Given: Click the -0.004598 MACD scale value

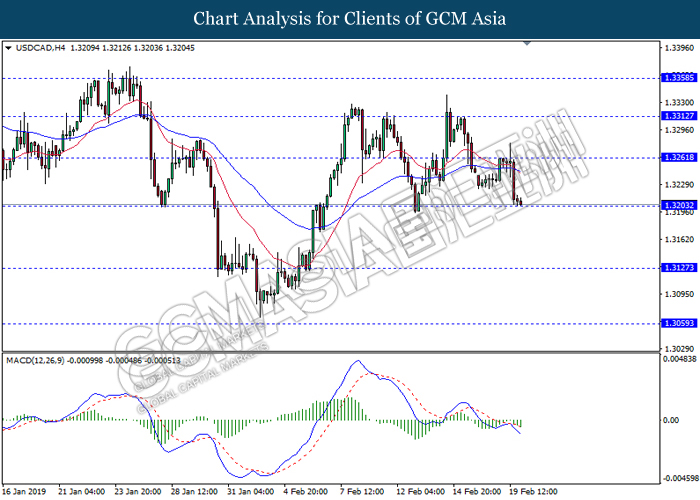Looking at the screenshot, I should [x=681, y=479].
